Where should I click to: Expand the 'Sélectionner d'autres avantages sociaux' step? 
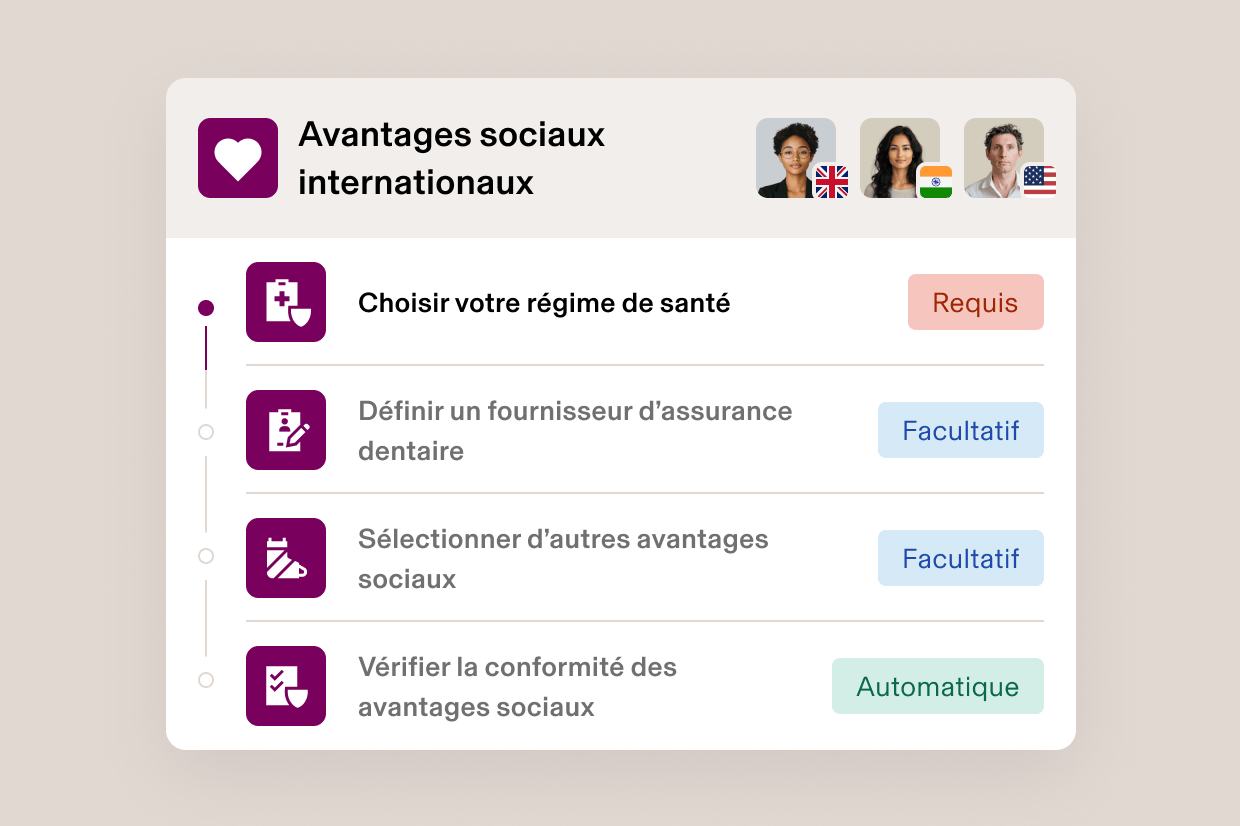(563, 558)
